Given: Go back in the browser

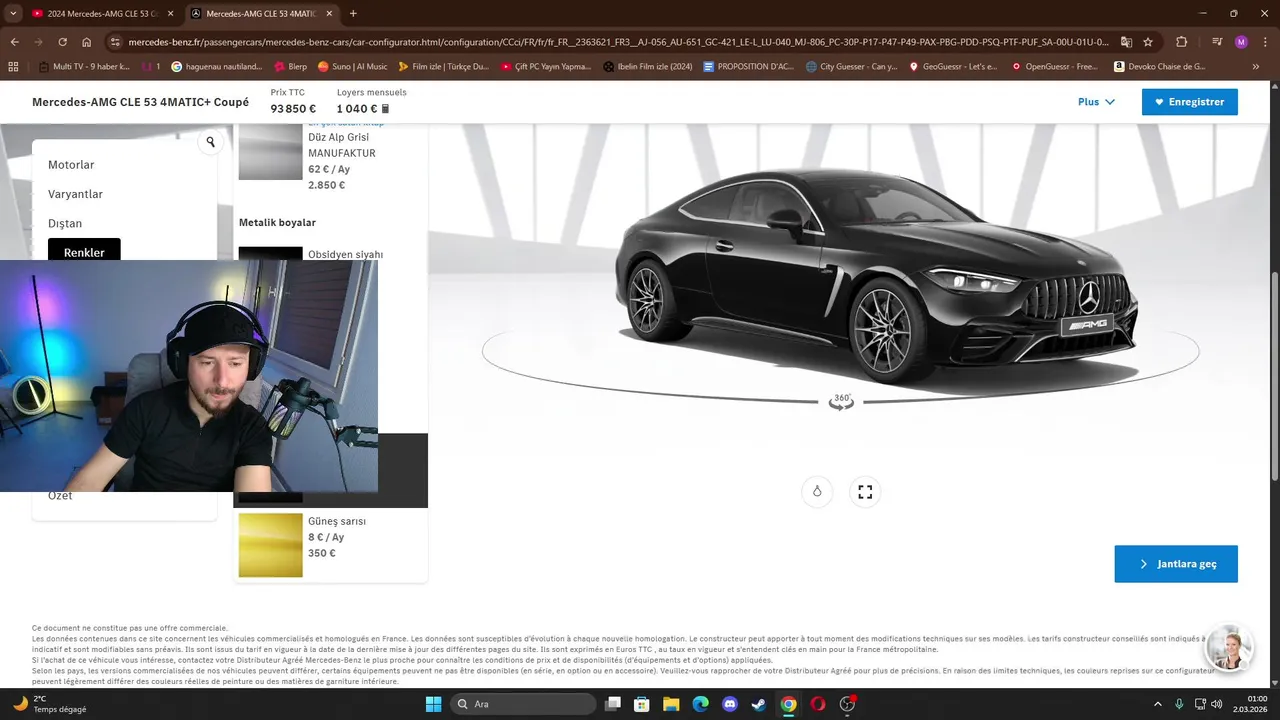Looking at the screenshot, I should tap(15, 42).
